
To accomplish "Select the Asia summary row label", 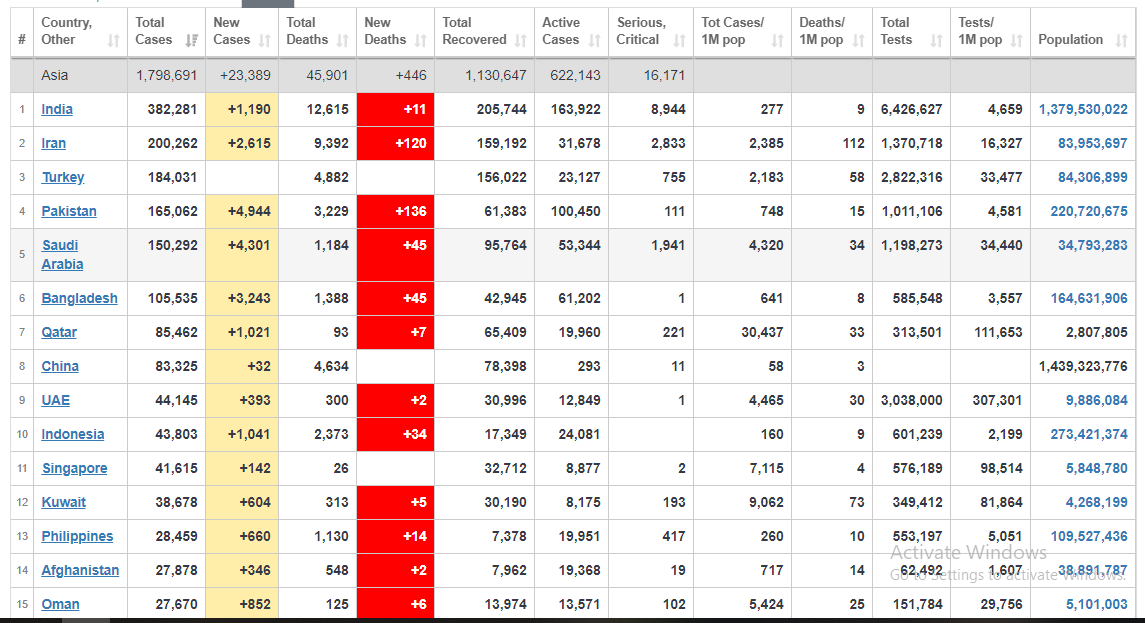I will click(x=55, y=75).
